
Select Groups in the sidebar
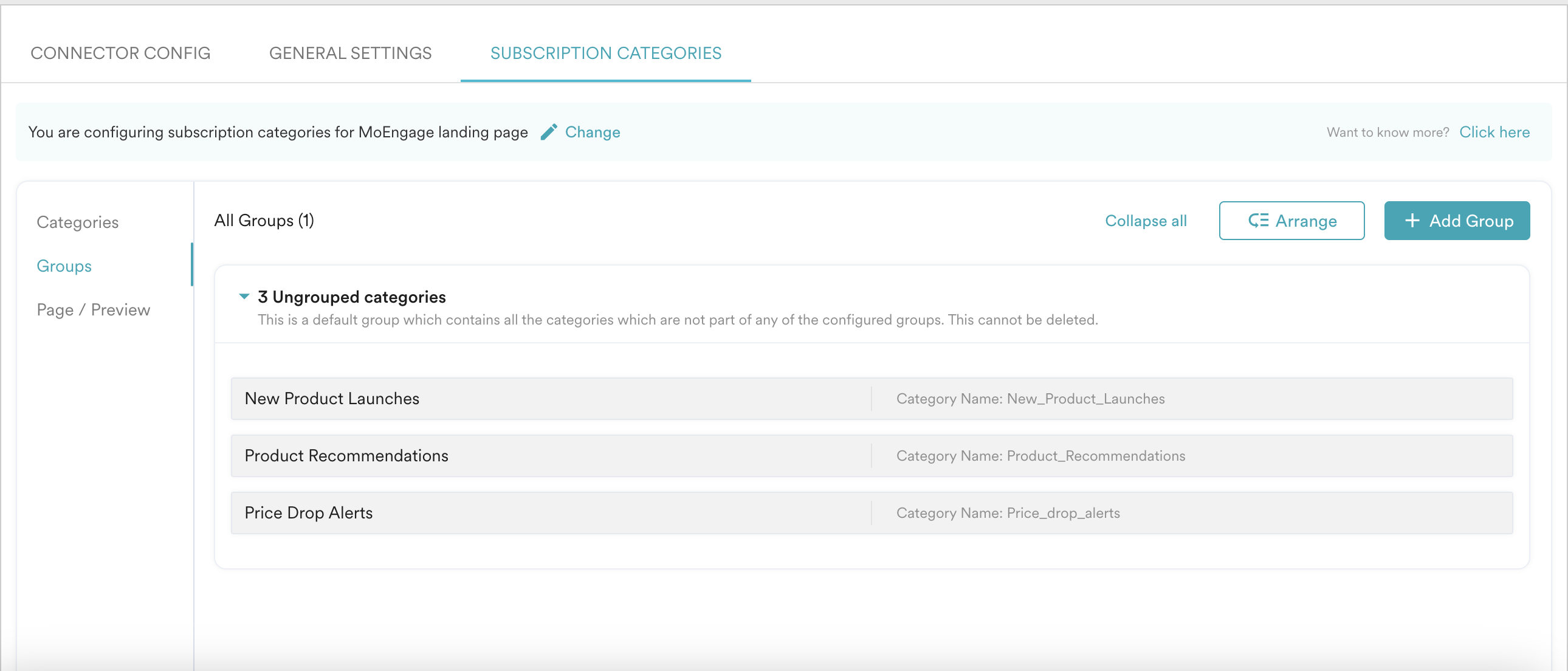point(64,266)
